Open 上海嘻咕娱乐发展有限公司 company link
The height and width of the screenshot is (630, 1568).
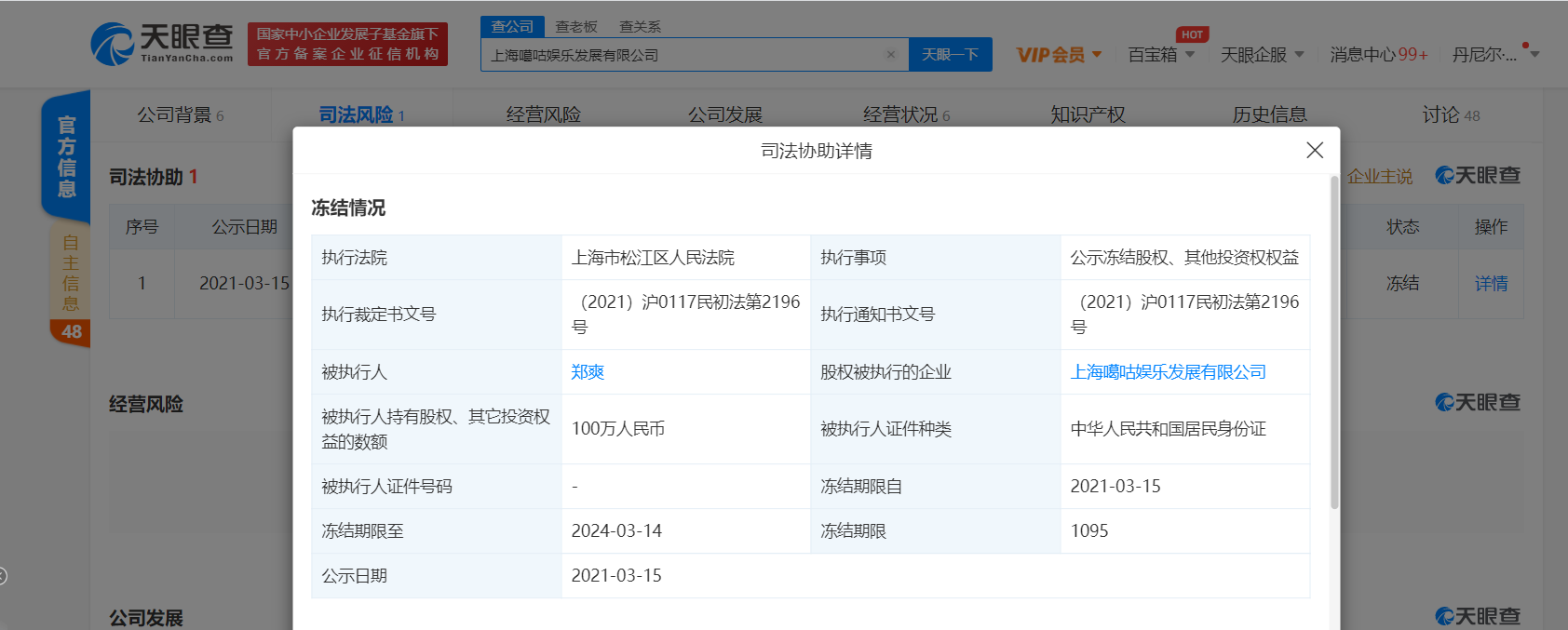click(x=1168, y=372)
